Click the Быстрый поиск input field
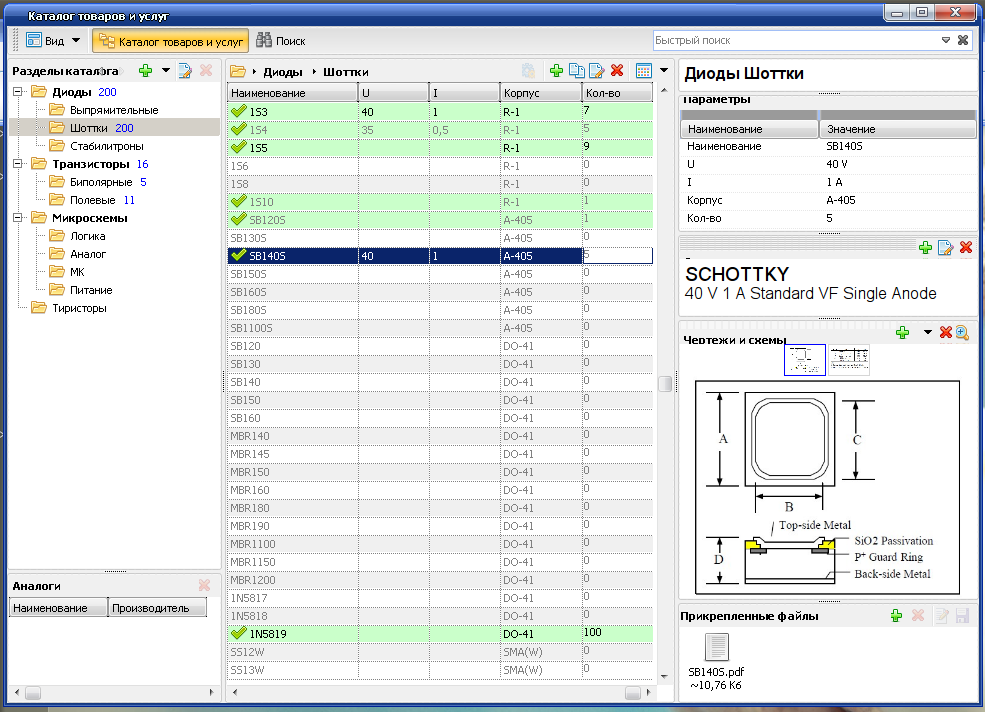This screenshot has width=985, height=712. [795, 40]
